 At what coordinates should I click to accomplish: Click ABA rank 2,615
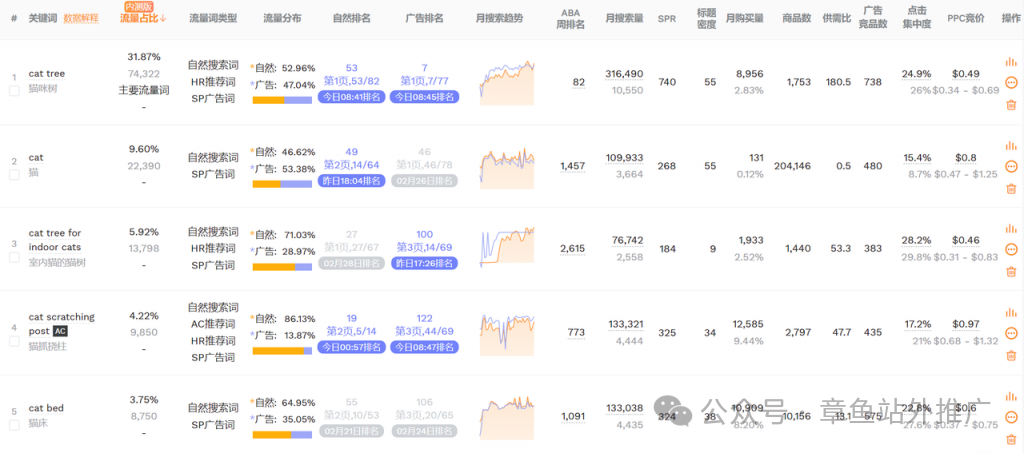573,249
